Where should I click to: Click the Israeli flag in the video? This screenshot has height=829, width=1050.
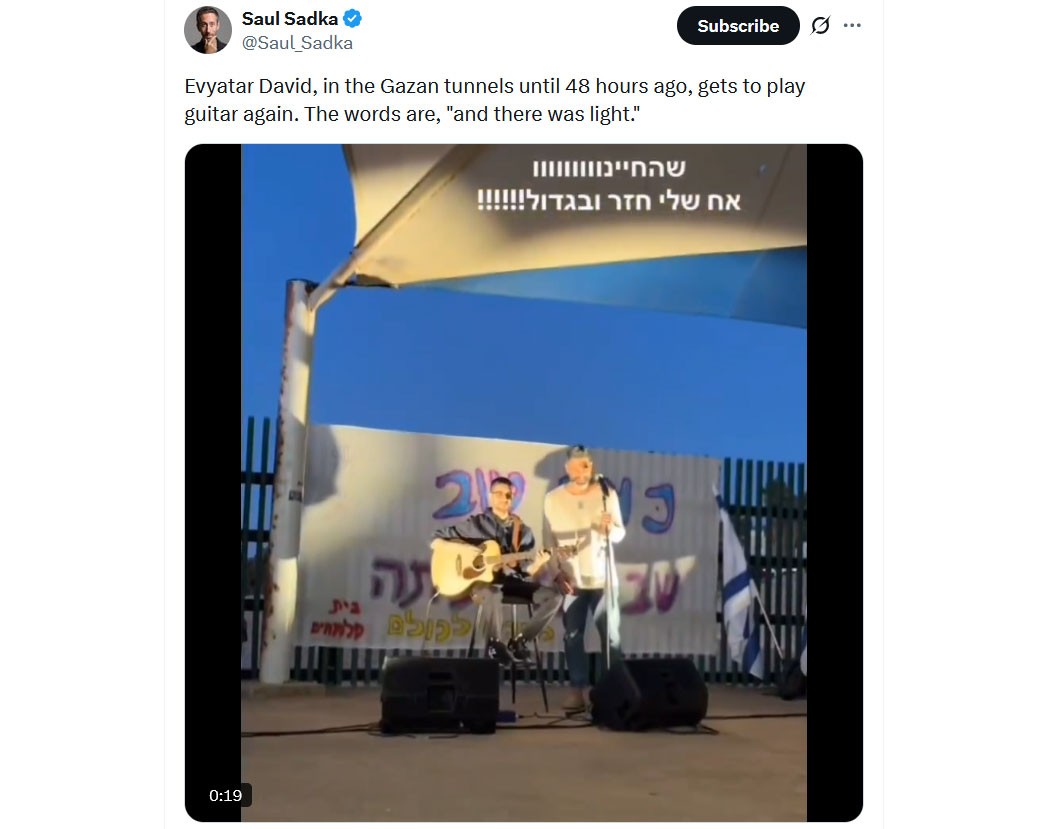[735, 580]
